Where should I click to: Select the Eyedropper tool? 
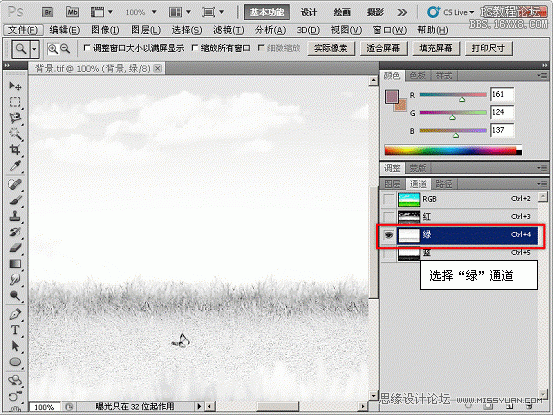(x=15, y=165)
